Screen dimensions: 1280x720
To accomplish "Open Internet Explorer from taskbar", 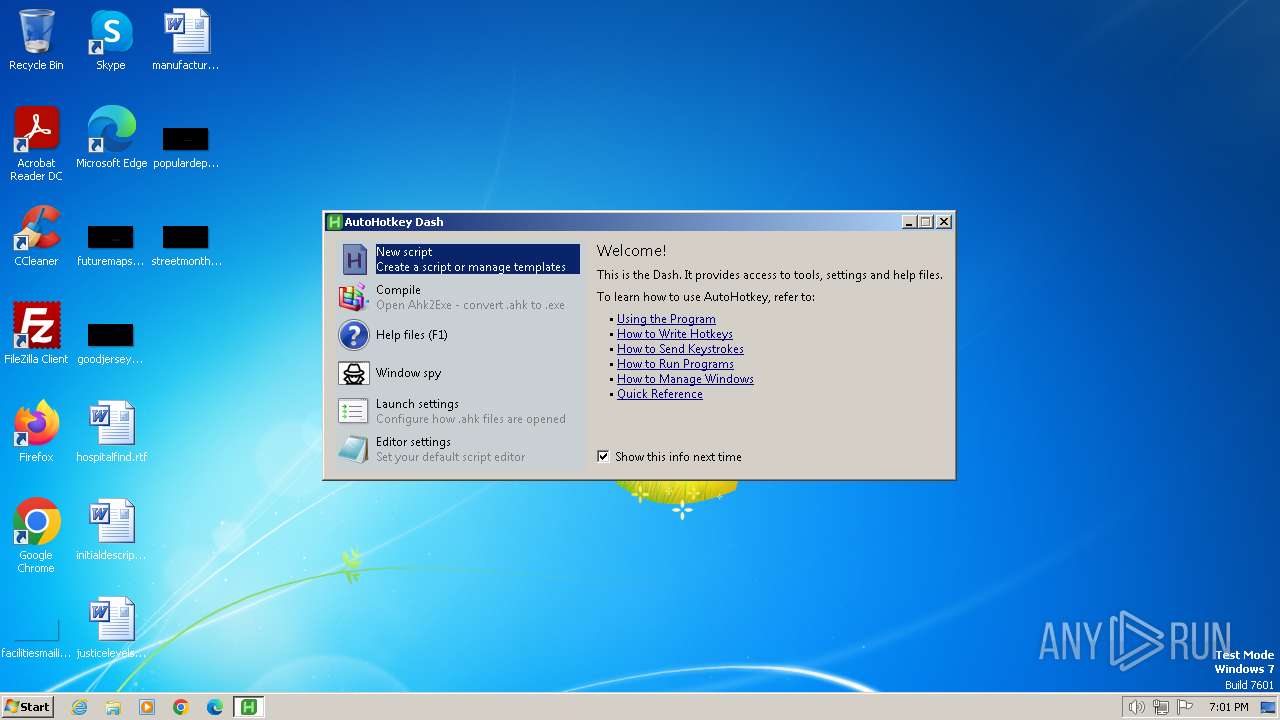I will (x=79, y=707).
